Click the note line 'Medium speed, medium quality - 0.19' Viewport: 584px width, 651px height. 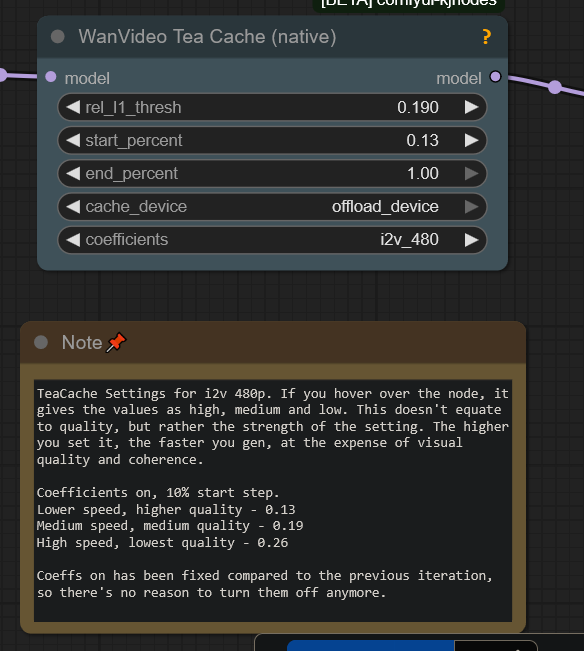point(170,526)
